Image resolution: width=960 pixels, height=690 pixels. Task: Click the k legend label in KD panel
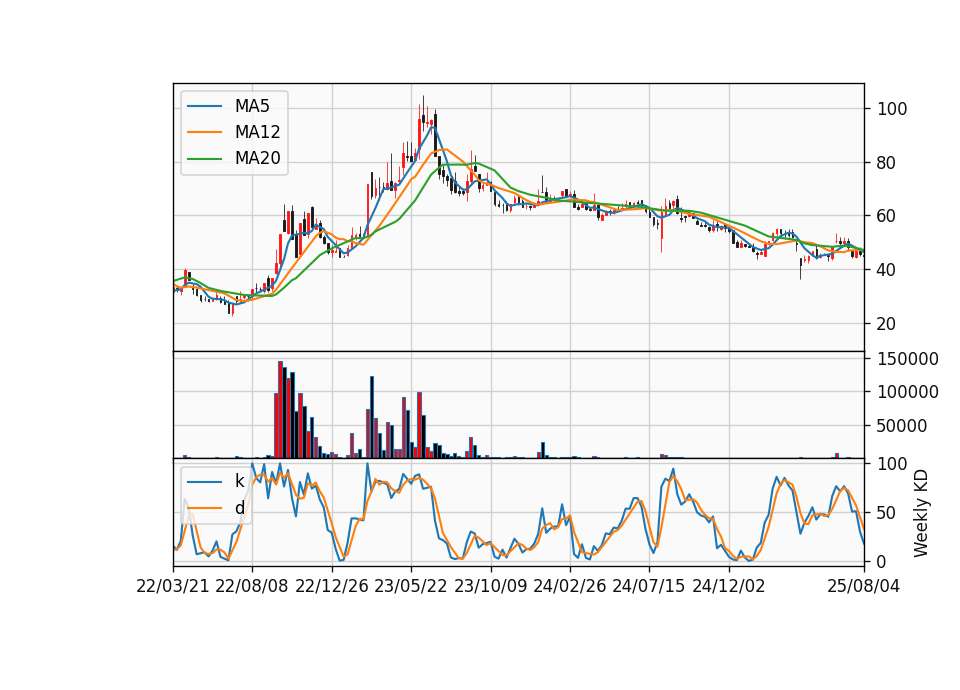point(239,482)
